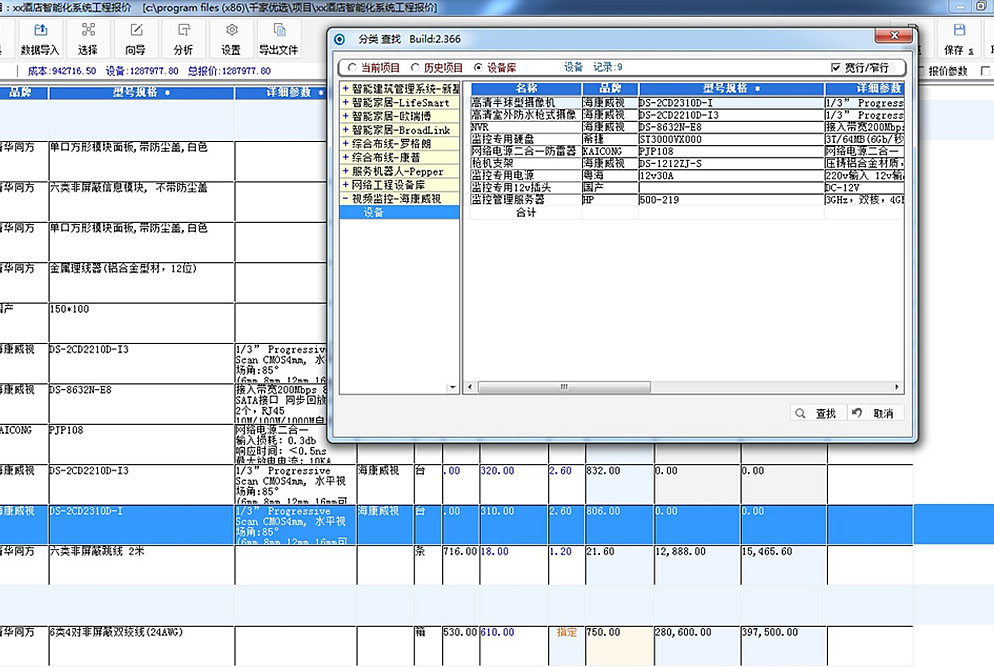Viewport: 994px width, 667px height.
Task: Expand the 网络工程设备库 tree node
Action: pos(345,185)
